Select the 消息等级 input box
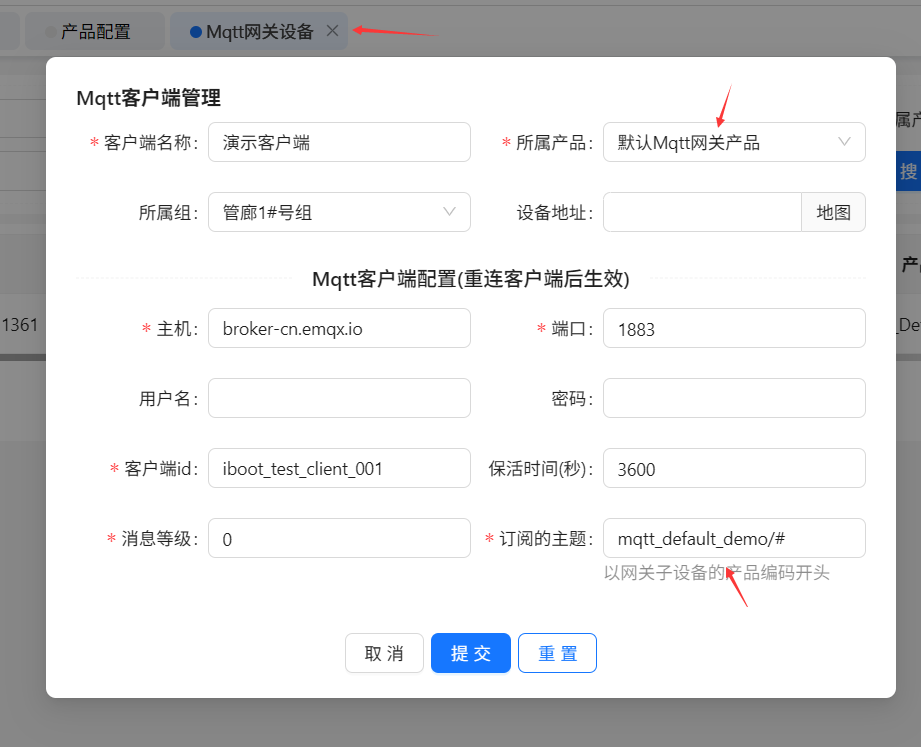Viewport: 921px width, 747px height. [339, 538]
